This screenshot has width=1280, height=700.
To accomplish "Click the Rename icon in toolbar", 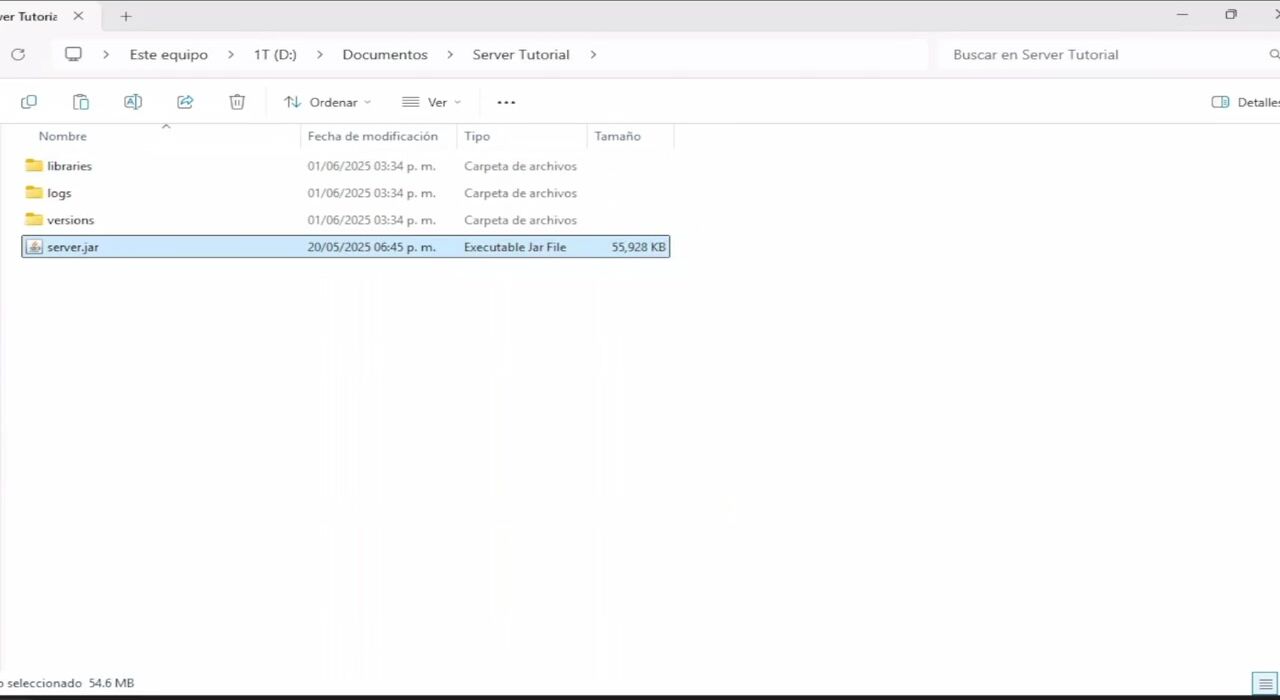I will point(133,102).
